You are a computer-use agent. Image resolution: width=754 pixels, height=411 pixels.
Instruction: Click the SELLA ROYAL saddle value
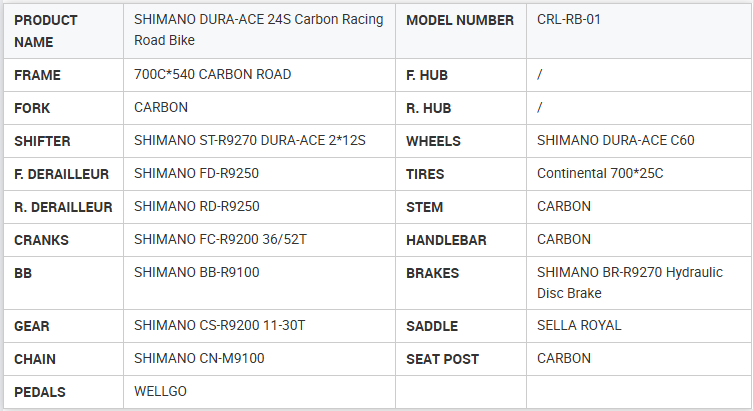coord(578,326)
